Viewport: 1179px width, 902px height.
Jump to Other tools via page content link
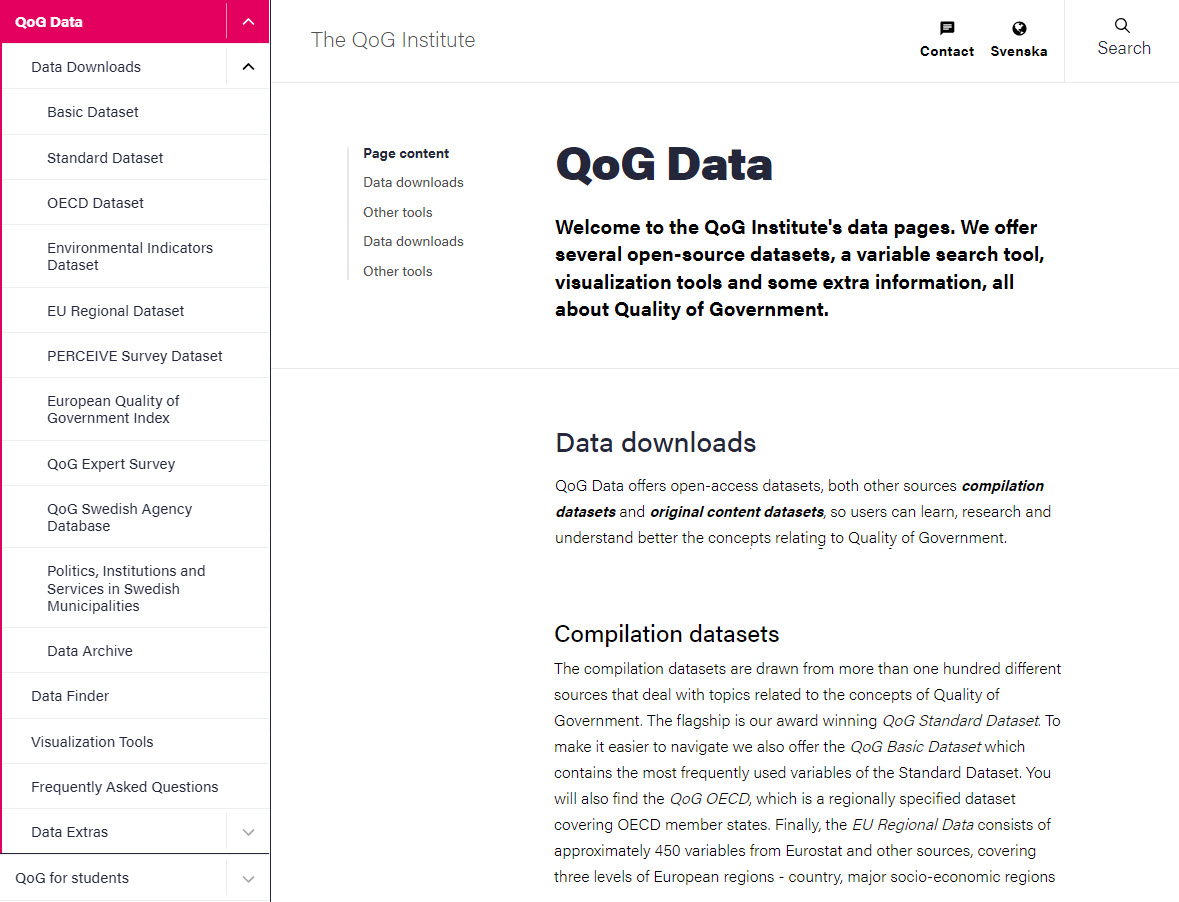[398, 211]
